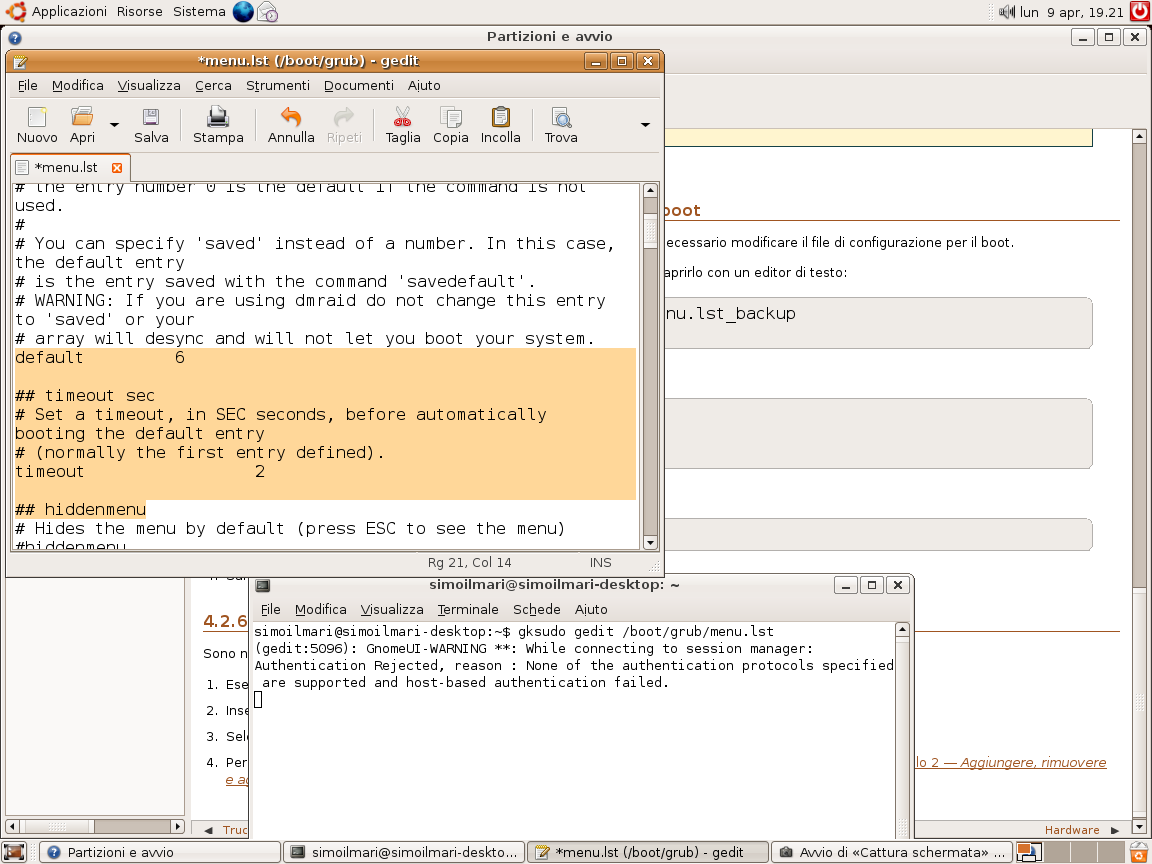Open the Terminale menu in terminal window
The image size is (1152, 864).
[x=467, y=609]
